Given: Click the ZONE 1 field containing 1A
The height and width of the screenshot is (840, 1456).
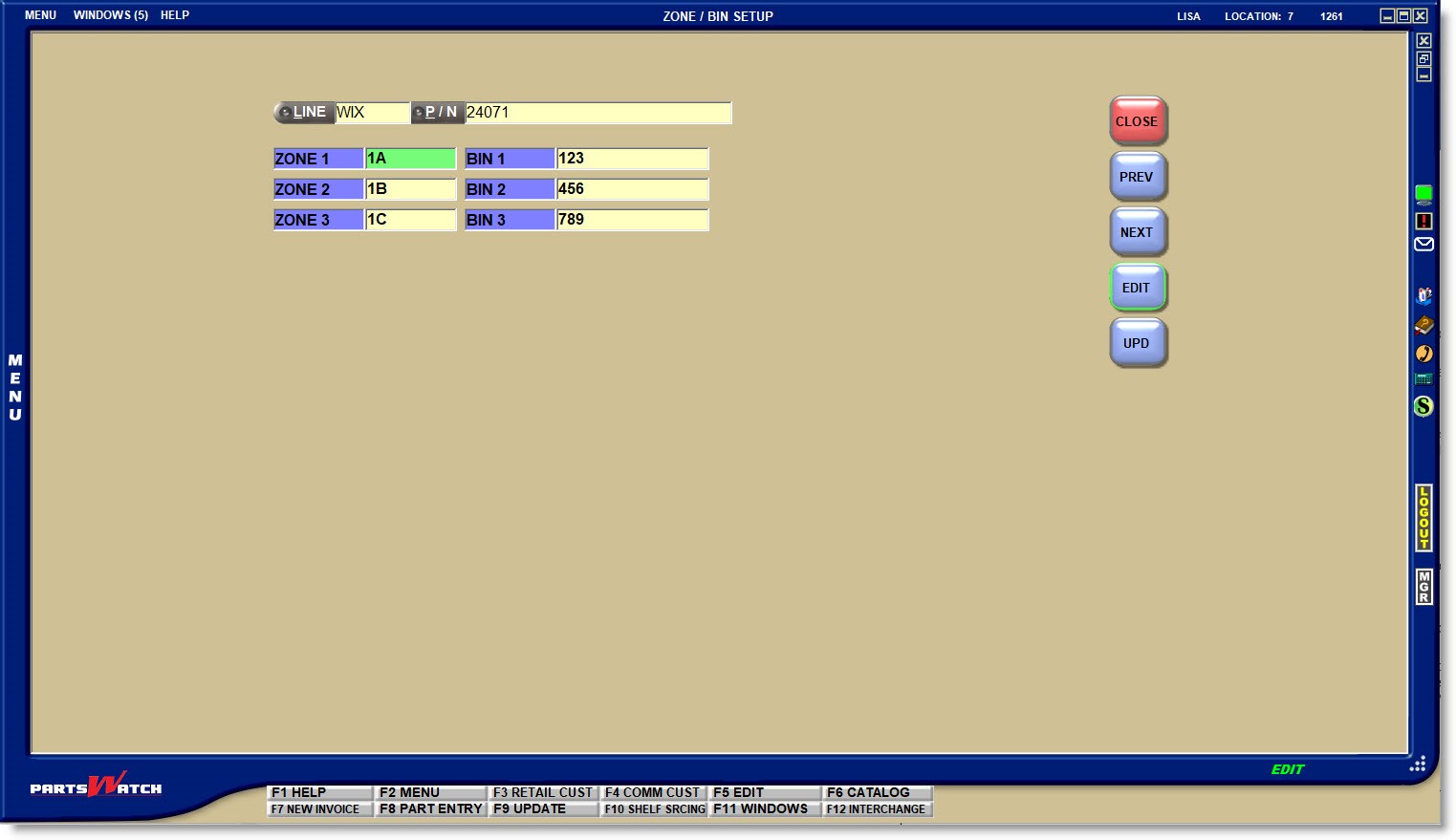Looking at the screenshot, I should 410,159.
